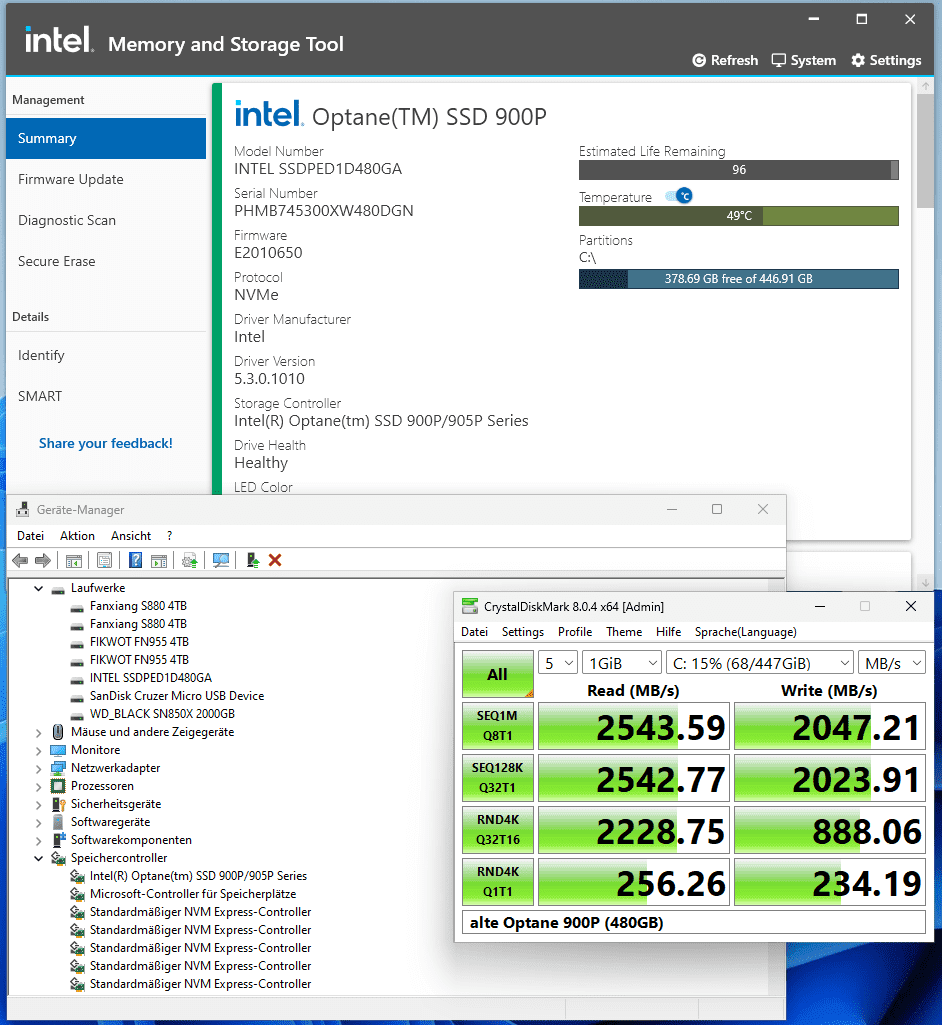The image size is (942, 1025).
Task: Click the 49°C temperature bar
Action: 739,216
